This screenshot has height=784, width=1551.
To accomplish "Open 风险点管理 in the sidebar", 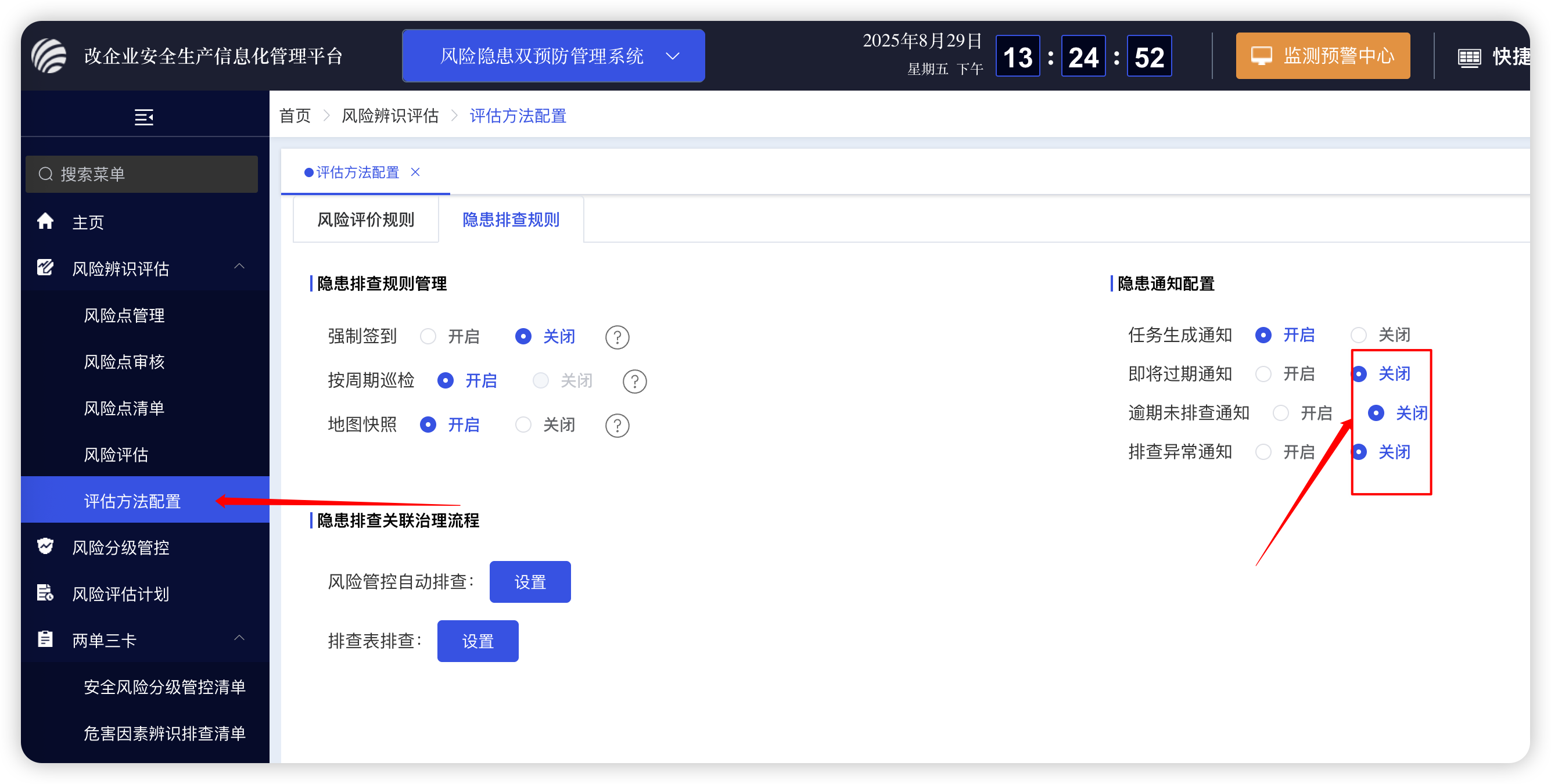I will tap(145, 315).
